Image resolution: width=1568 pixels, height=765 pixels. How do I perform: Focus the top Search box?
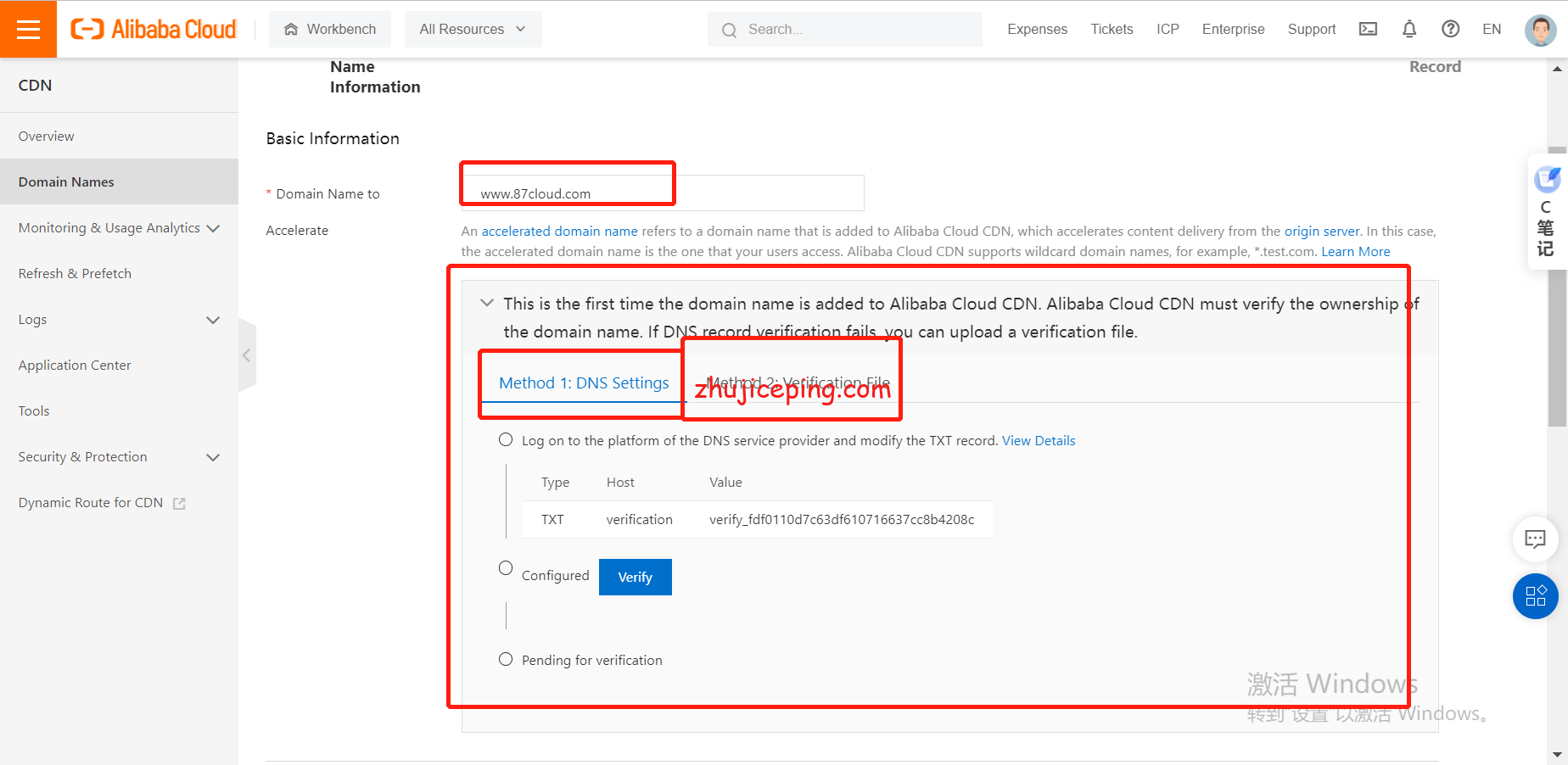click(845, 30)
